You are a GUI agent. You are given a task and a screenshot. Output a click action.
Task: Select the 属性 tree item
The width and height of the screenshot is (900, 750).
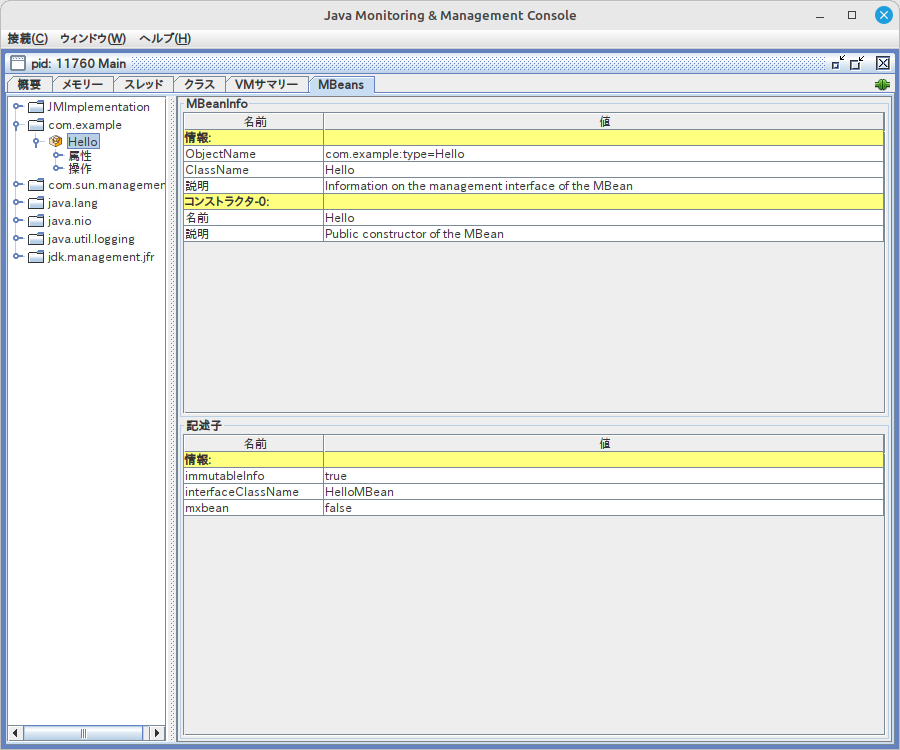pos(80,156)
